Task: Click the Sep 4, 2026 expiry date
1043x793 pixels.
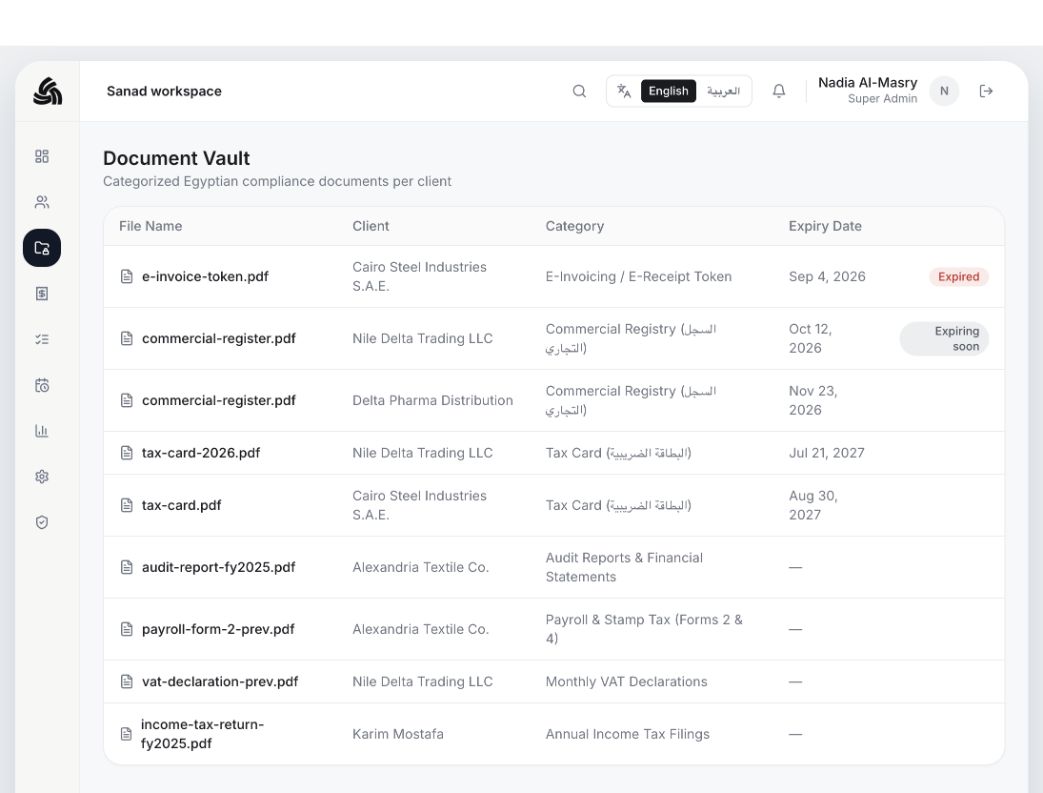Action: [x=827, y=277]
